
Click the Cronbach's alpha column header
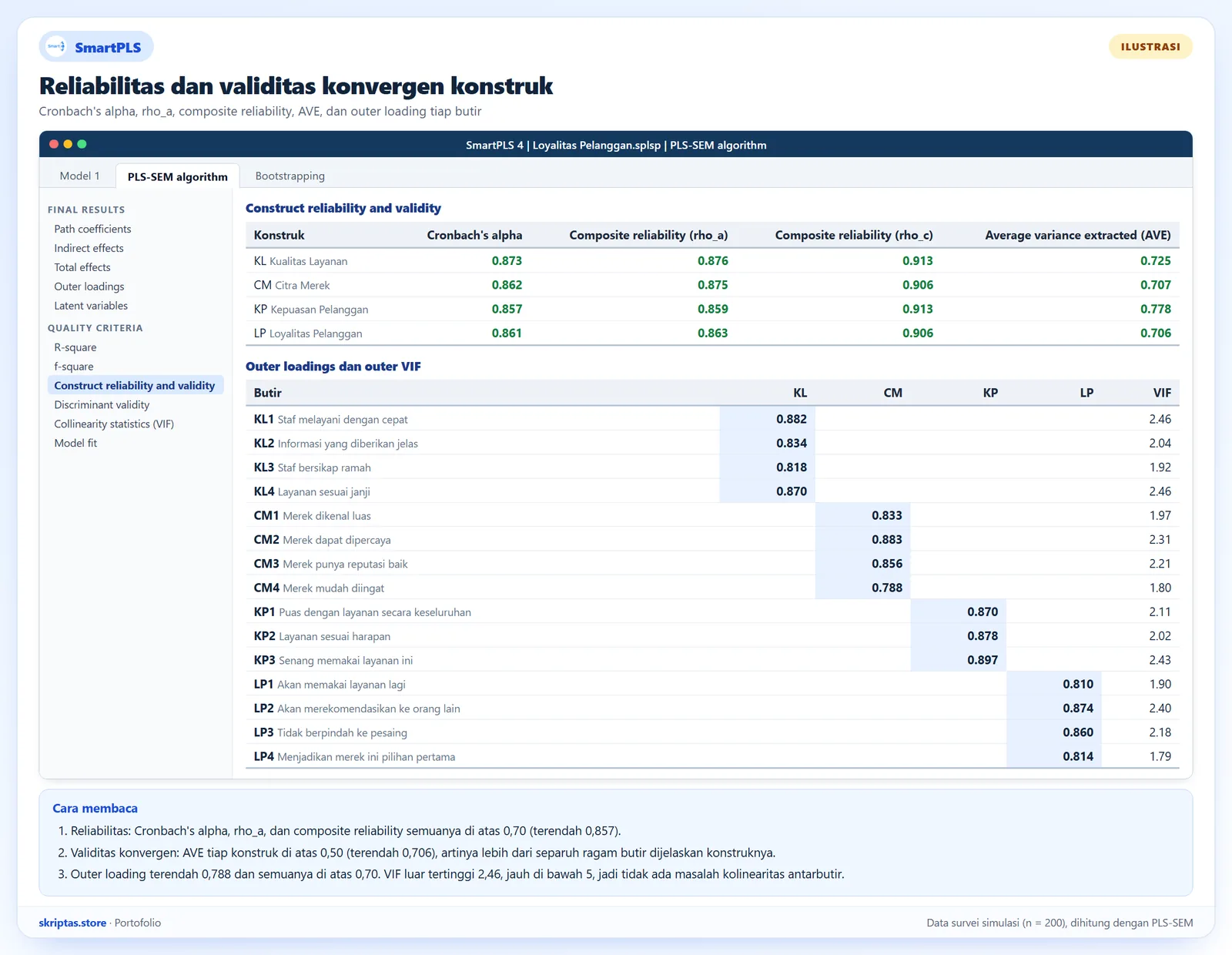[x=474, y=236]
